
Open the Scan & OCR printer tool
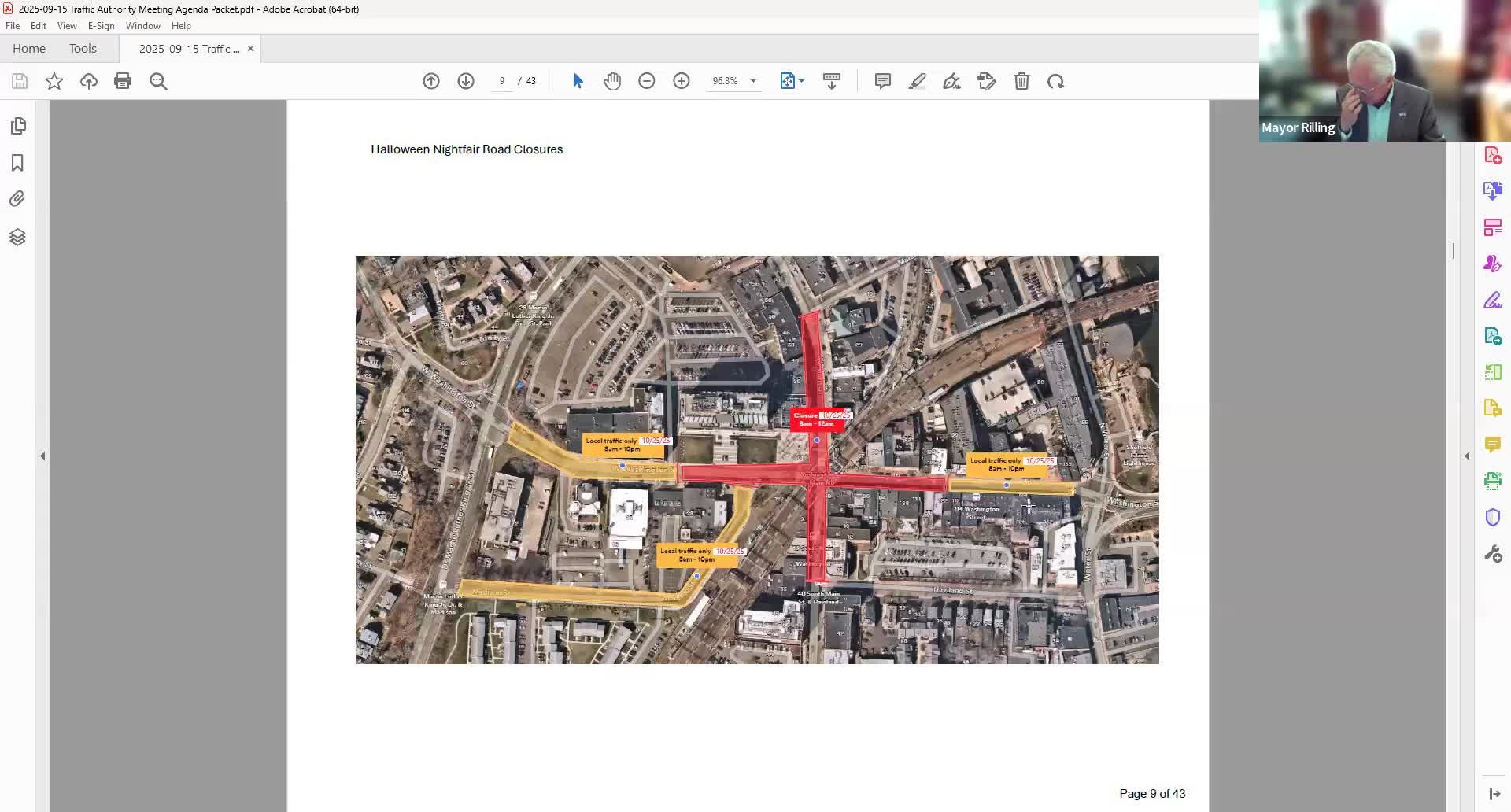coord(1493,481)
